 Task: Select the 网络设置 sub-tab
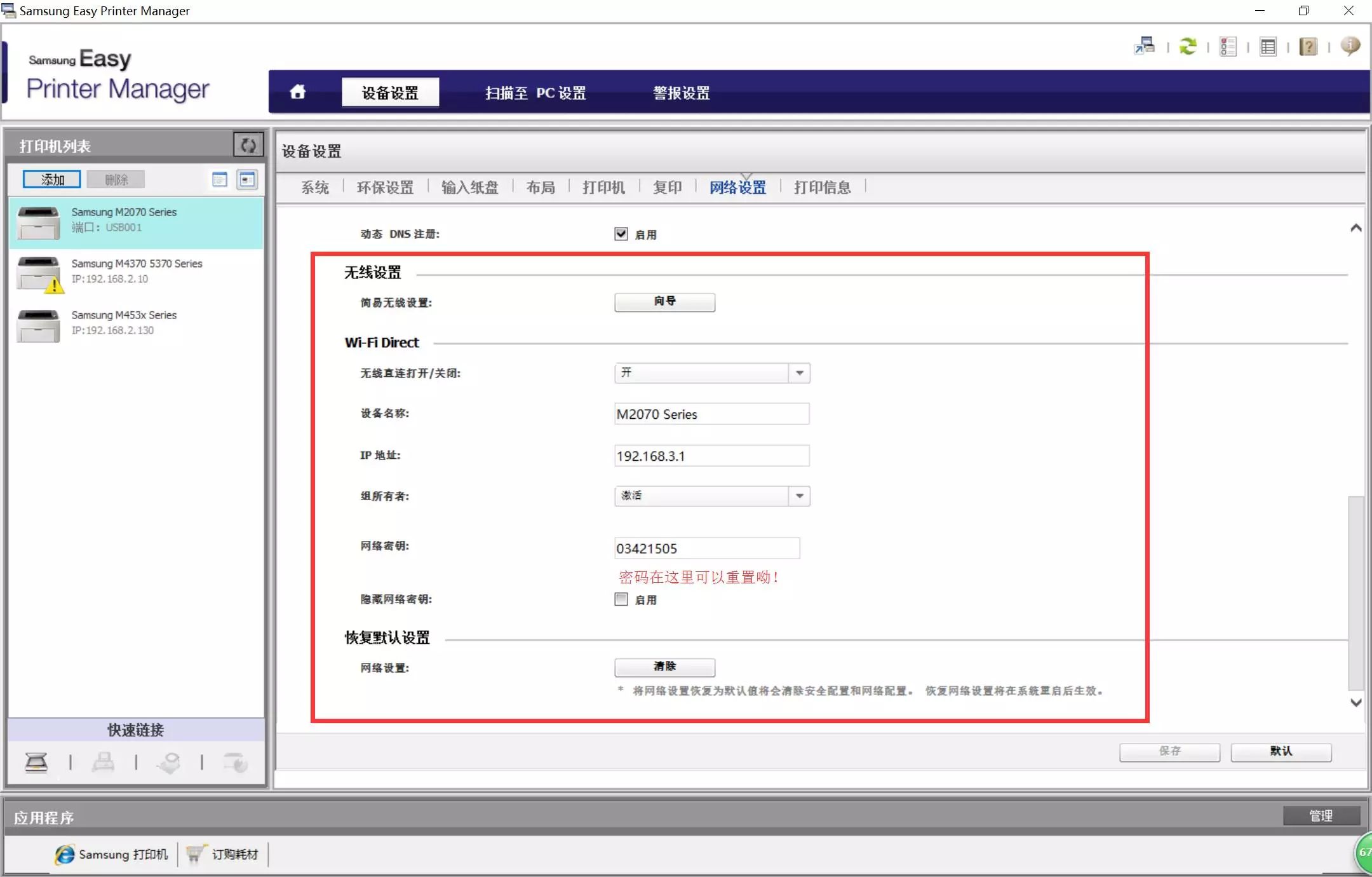[x=737, y=187]
